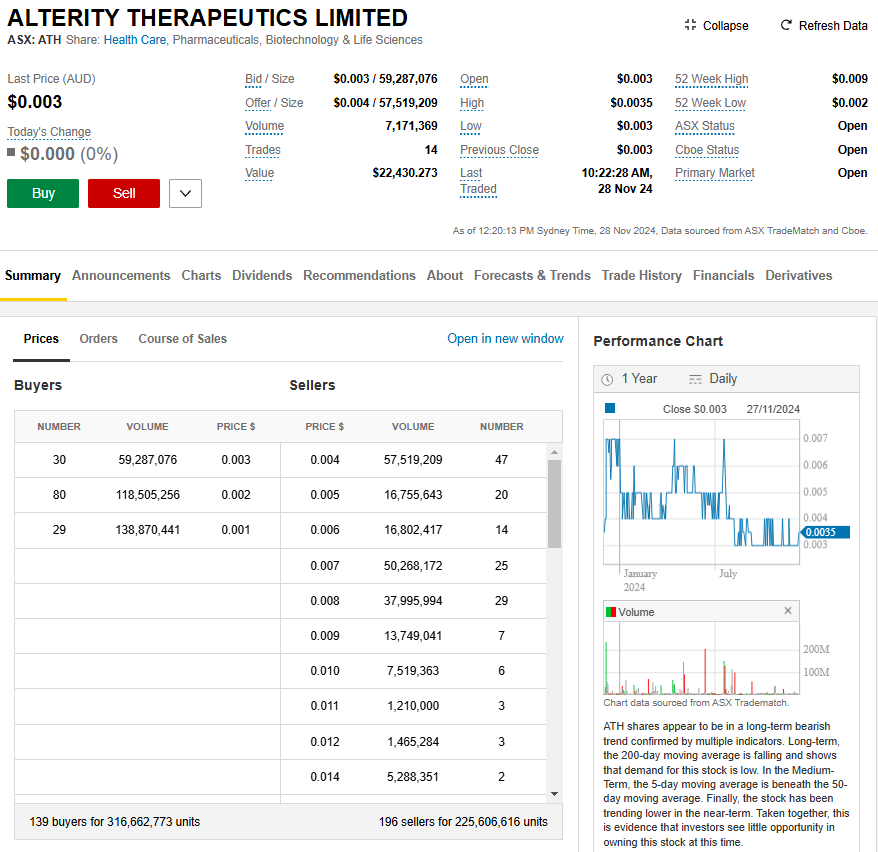Click the clock icon beside 1 Year

coord(607,380)
